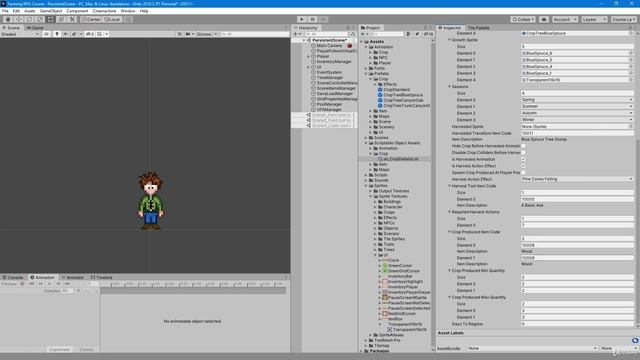640x360 pixels.
Task: Click the Project create plus button
Action: [363, 34]
